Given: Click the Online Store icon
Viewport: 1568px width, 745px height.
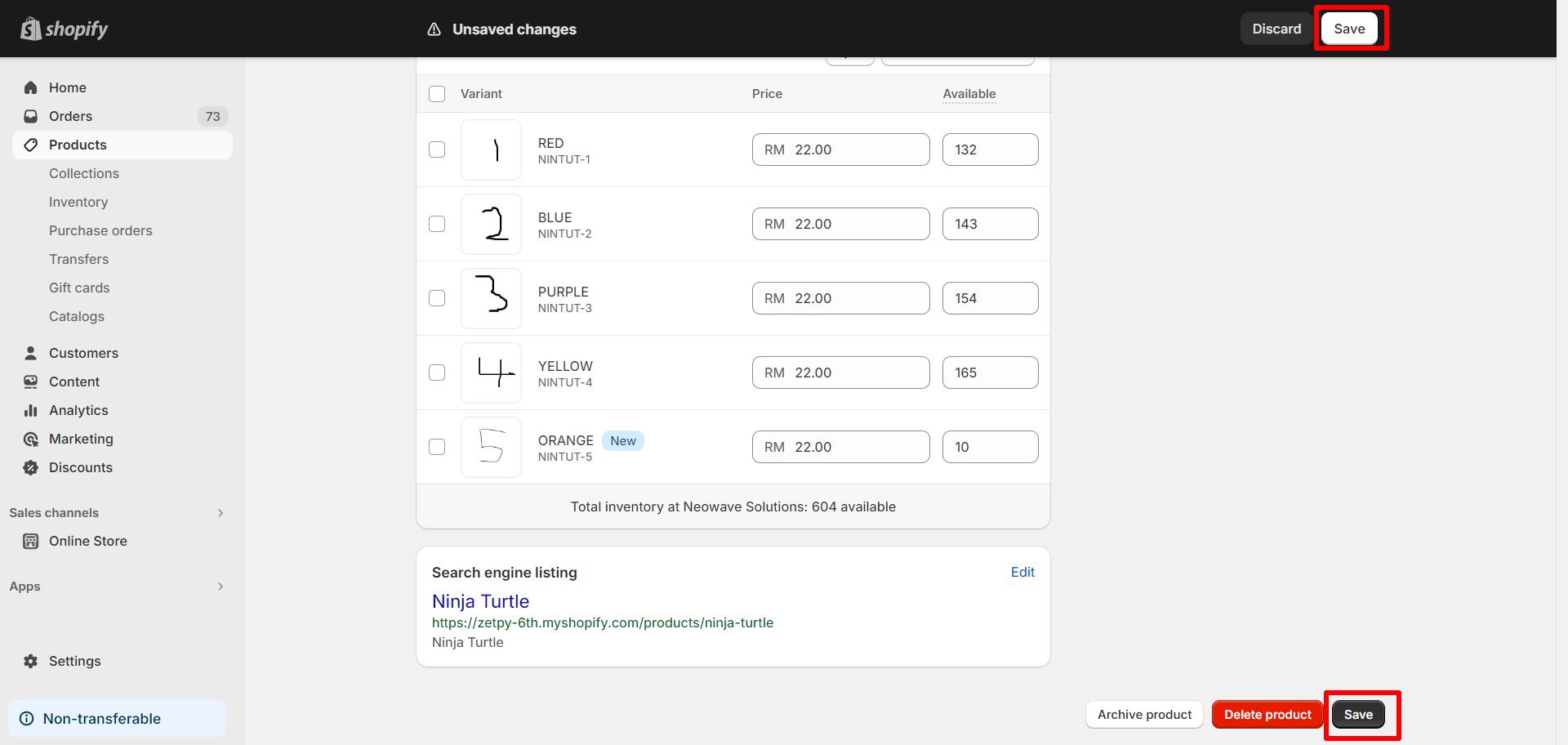Looking at the screenshot, I should point(31,541).
